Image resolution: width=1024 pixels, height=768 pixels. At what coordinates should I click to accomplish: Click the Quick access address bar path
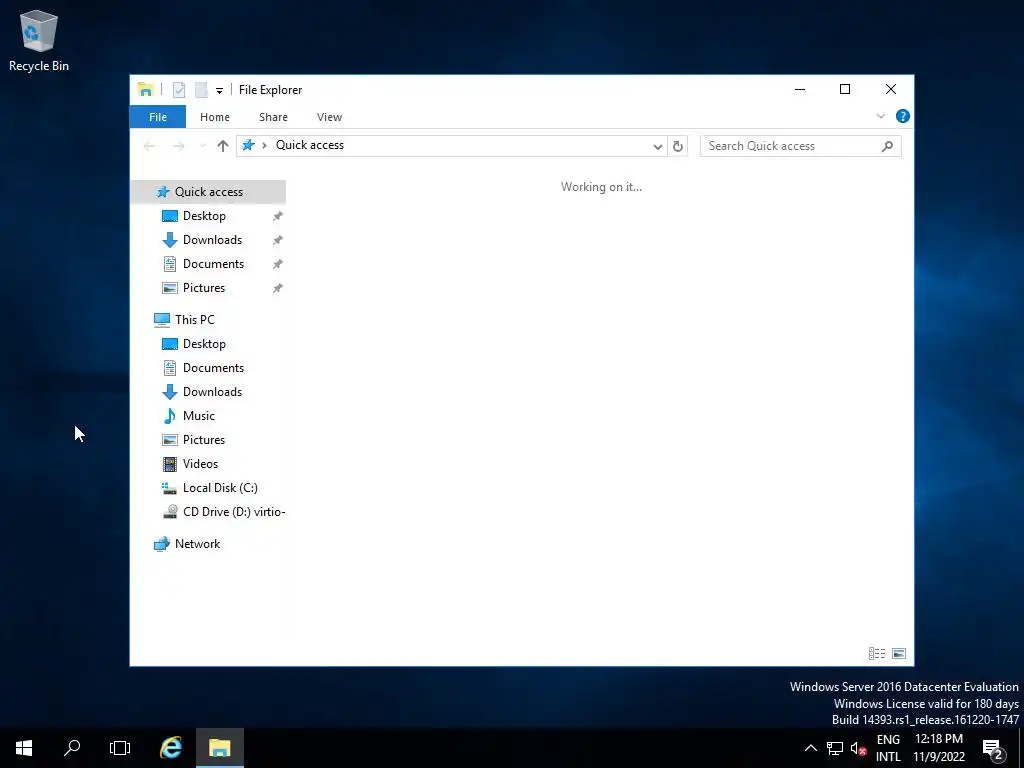pyautogui.click(x=310, y=145)
